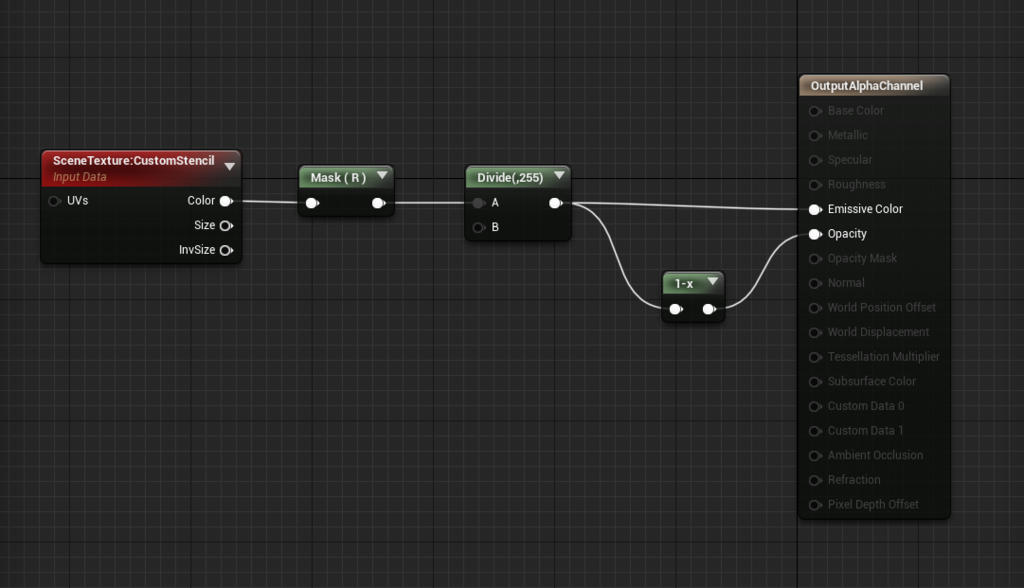1024x588 pixels.
Task: Click the Opacity Mask input pin
Action: (x=815, y=259)
